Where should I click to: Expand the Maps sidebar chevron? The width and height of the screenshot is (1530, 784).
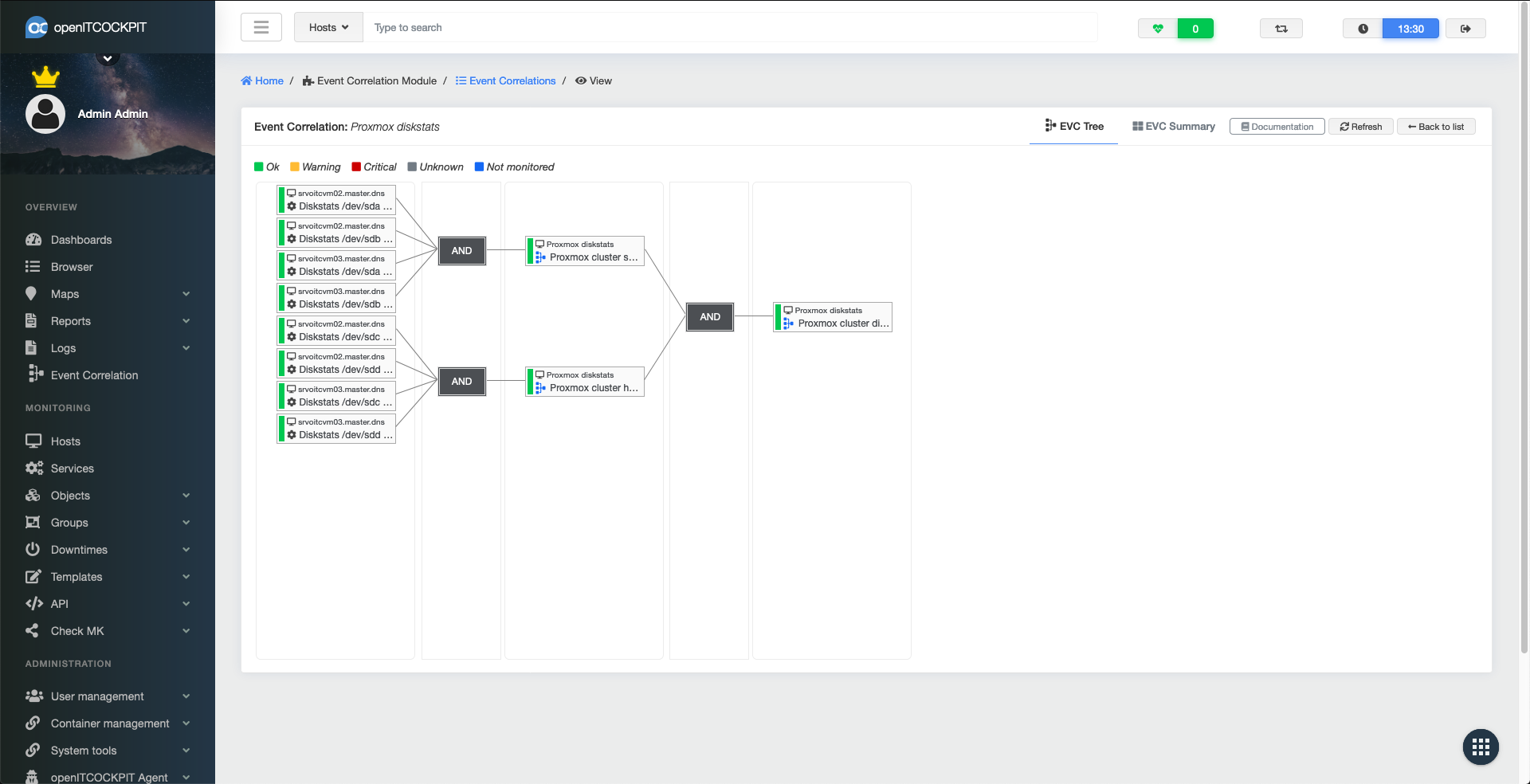click(186, 294)
